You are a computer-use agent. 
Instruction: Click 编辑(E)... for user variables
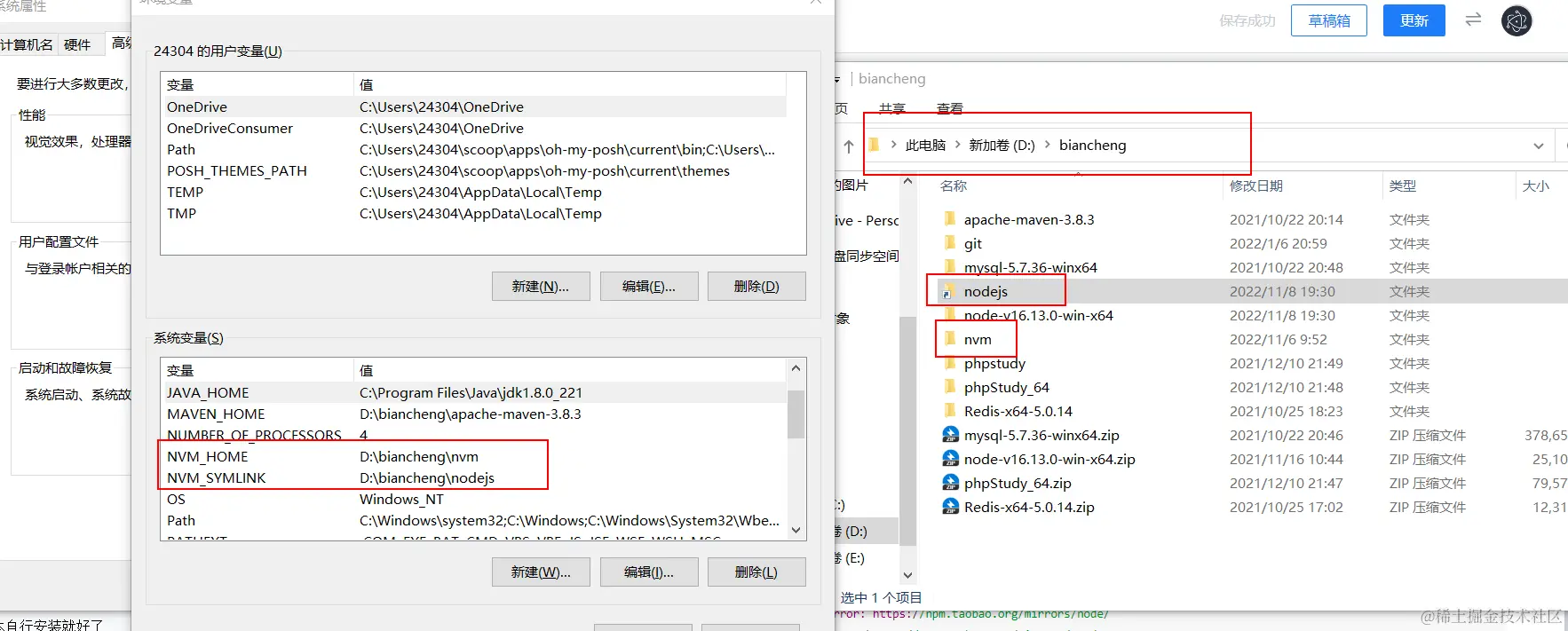[x=649, y=287]
